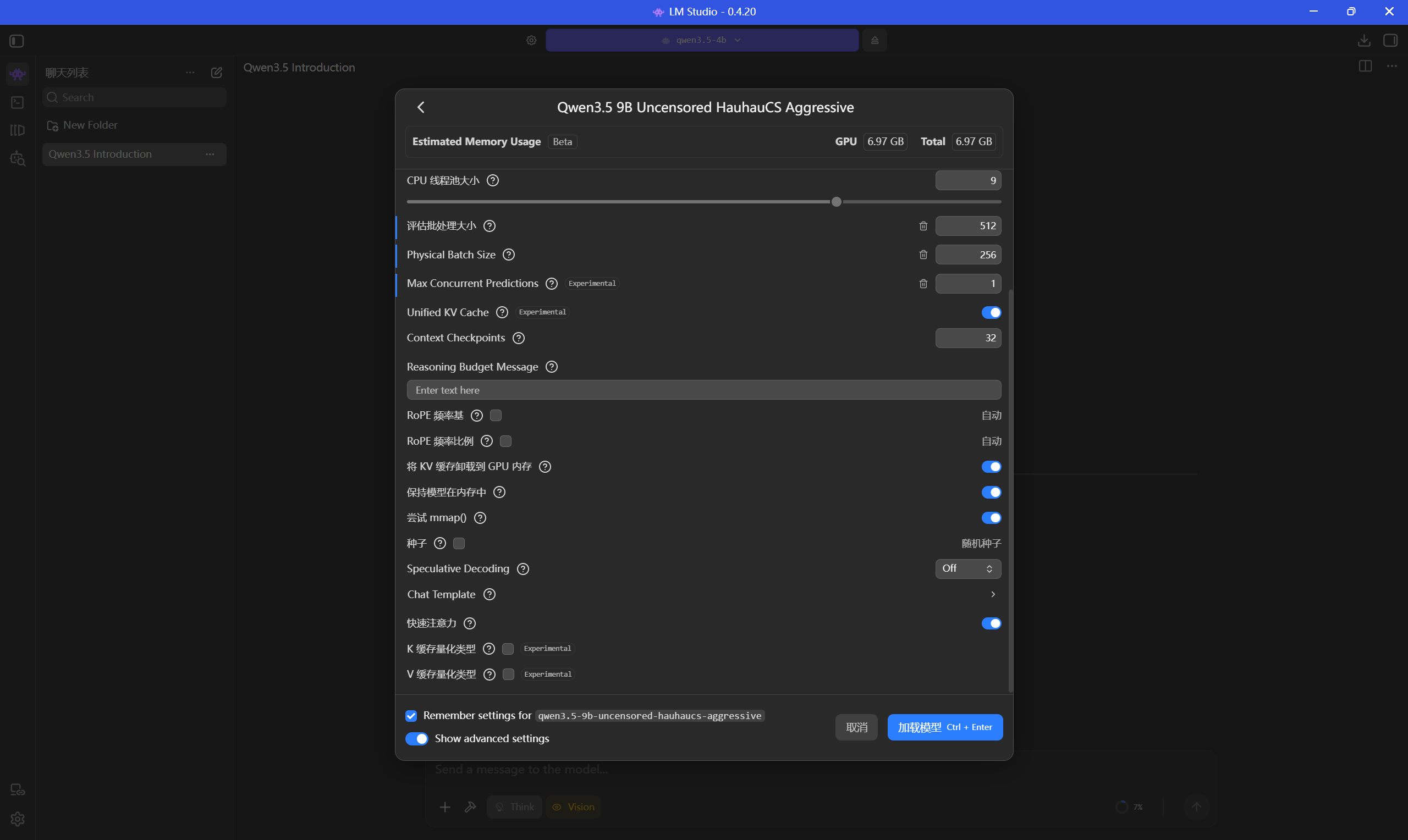This screenshot has width=1408, height=840.
Task: Open help for Unified KV Cache
Action: 502,312
